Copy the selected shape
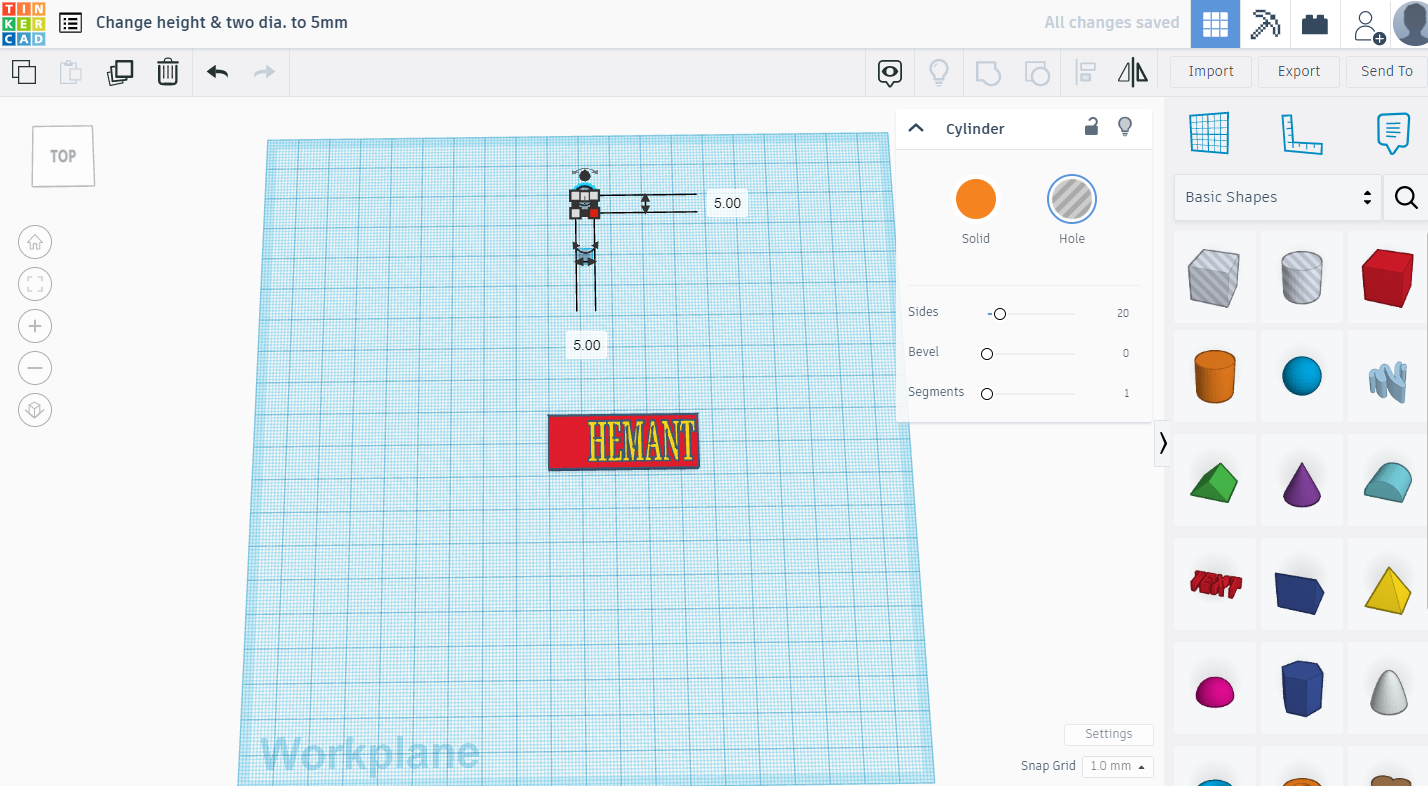 point(24,72)
